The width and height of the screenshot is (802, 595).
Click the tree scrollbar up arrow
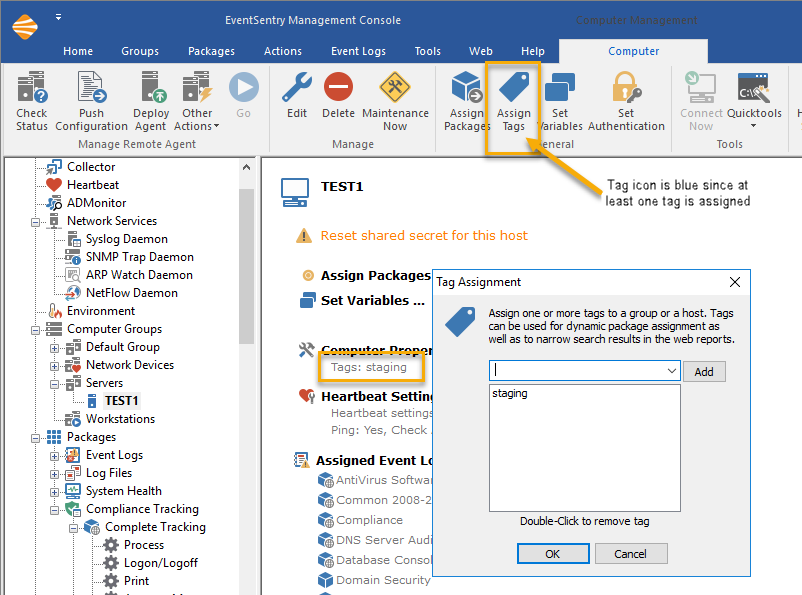(x=247, y=167)
